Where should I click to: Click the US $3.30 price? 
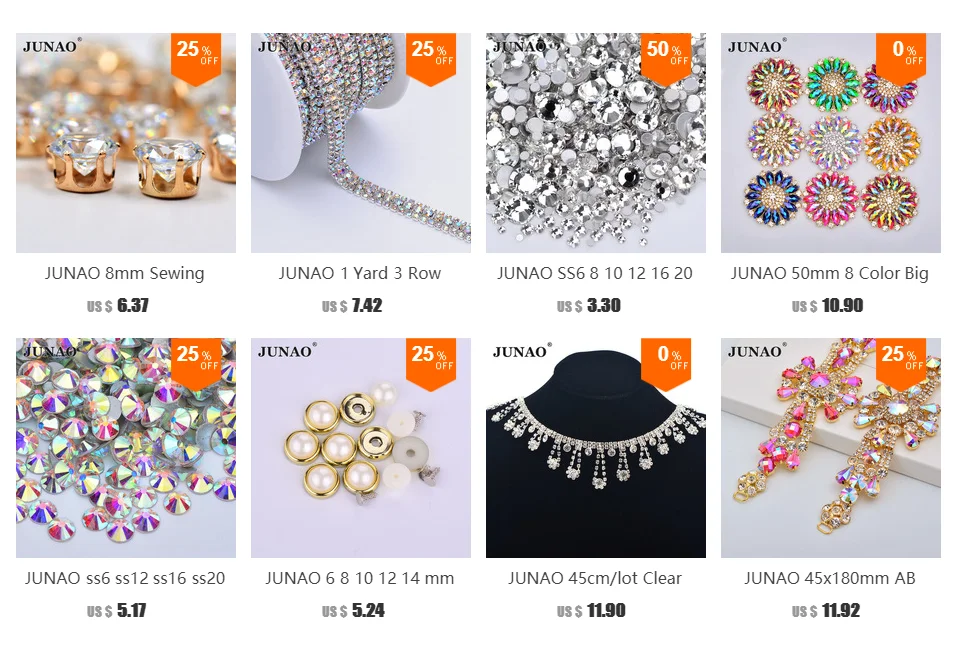click(588, 305)
